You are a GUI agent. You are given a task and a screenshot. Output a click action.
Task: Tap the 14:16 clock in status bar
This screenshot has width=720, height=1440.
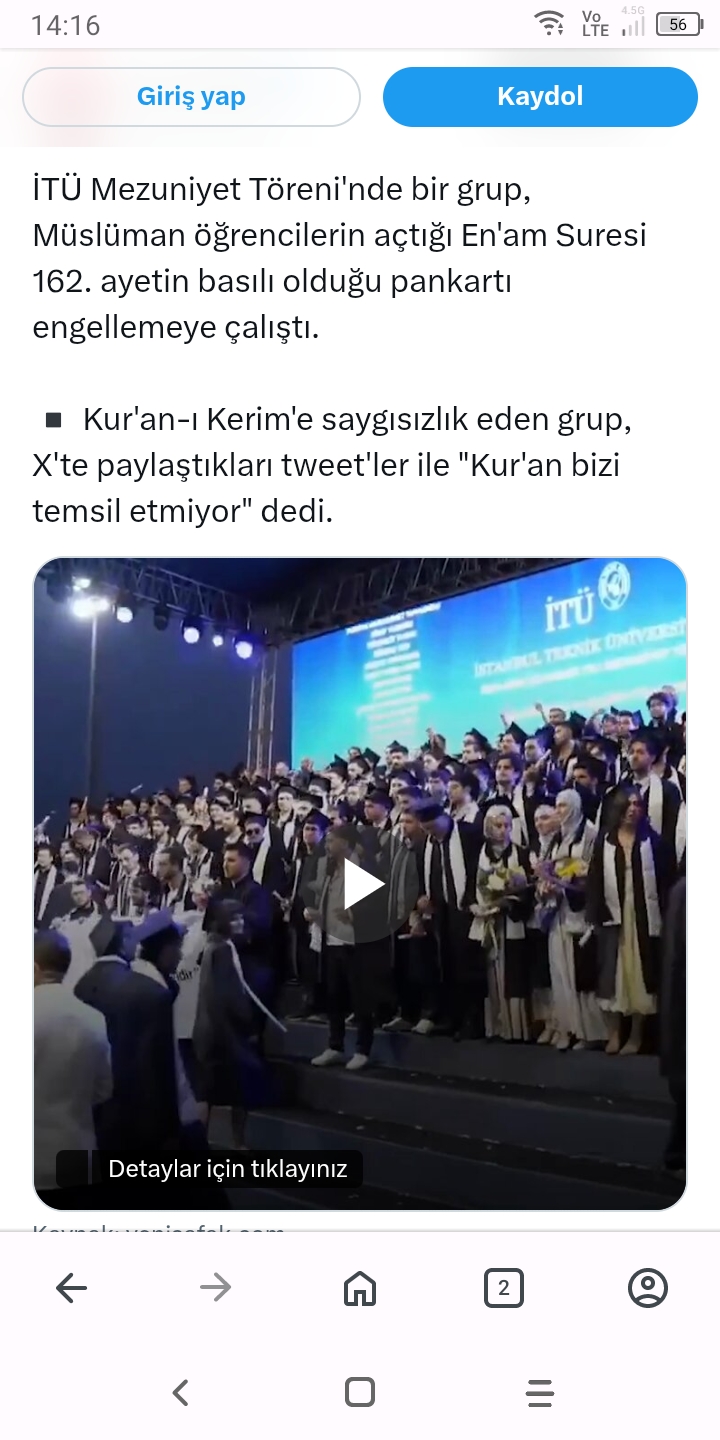pyautogui.click(x=65, y=25)
